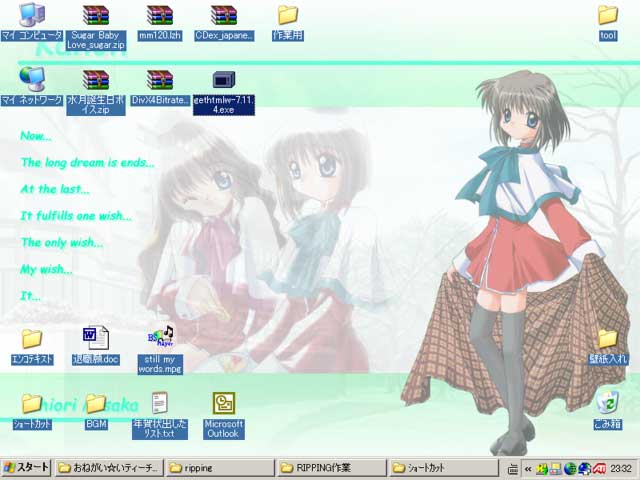The height and width of the screenshot is (480, 640).
Task: Open the tool folder at top right
Action: (607, 15)
